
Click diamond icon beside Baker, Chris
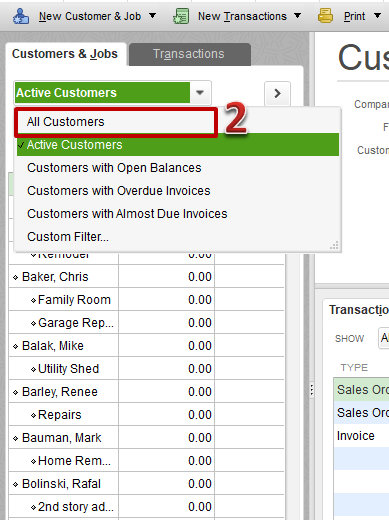[x=15, y=277]
